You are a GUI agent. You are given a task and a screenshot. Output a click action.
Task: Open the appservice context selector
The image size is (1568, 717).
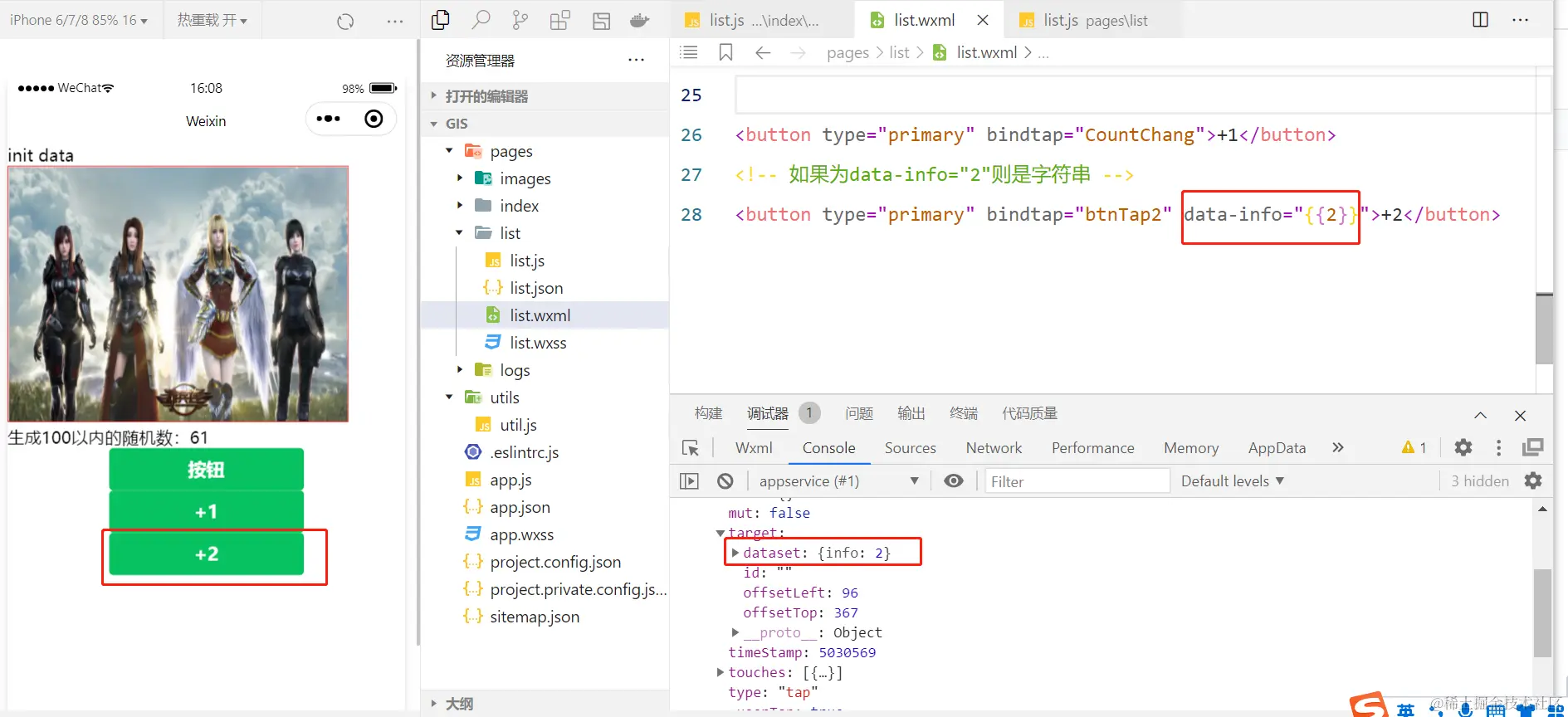coord(838,481)
